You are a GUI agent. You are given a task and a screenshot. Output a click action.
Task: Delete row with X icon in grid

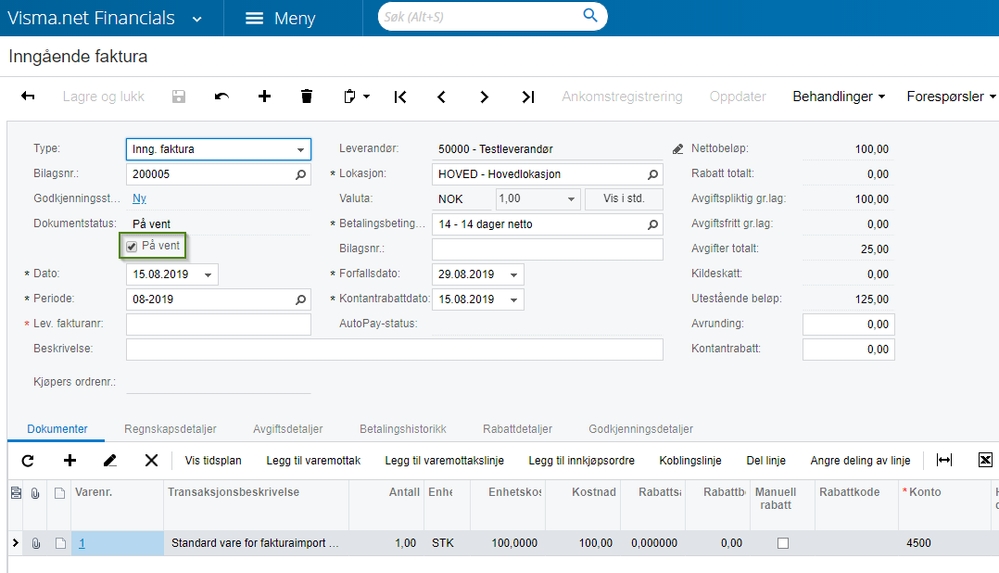pos(151,460)
